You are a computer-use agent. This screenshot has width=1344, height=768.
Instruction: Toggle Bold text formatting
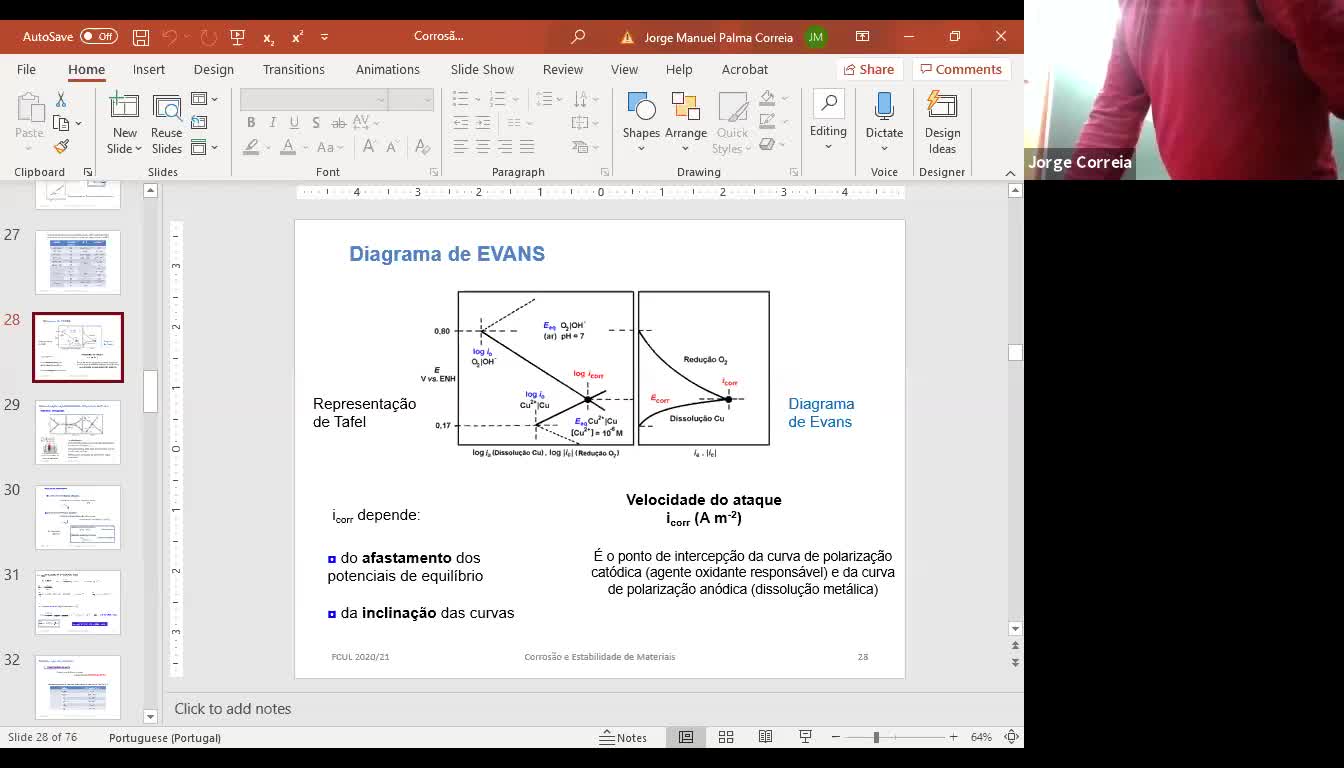point(251,122)
